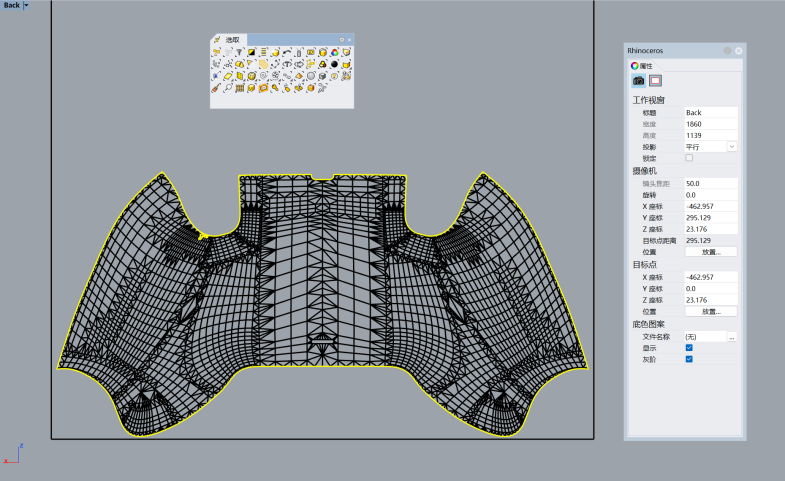The image size is (785, 481).
Task: Open the Back viewport title dropdown arrow
Action: (27, 5)
